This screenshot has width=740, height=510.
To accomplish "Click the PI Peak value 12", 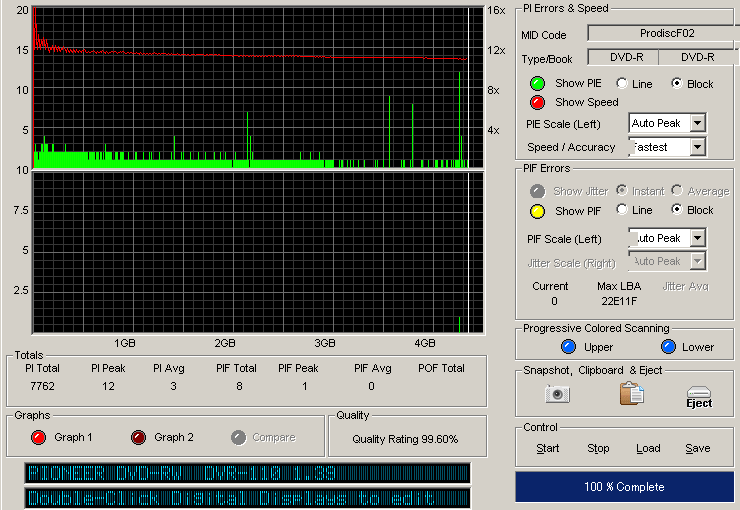I will (108, 386).
